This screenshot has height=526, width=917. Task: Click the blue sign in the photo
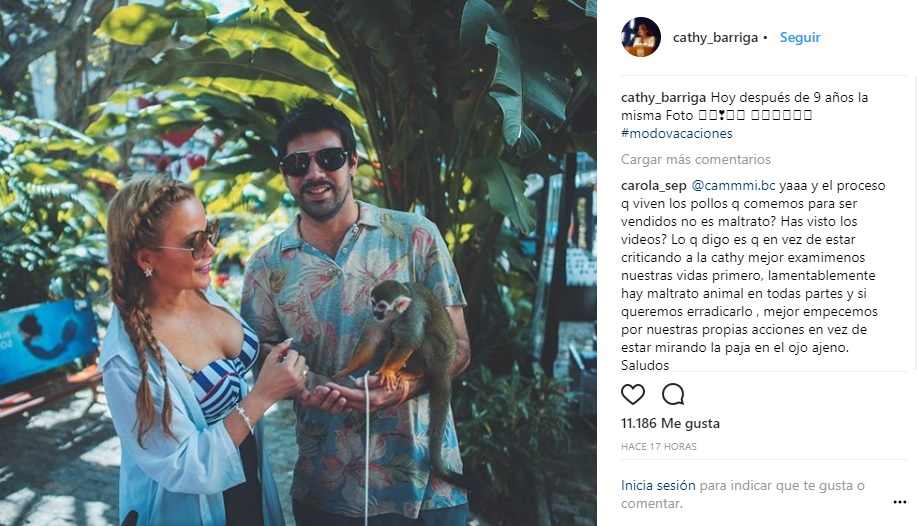tap(45, 340)
